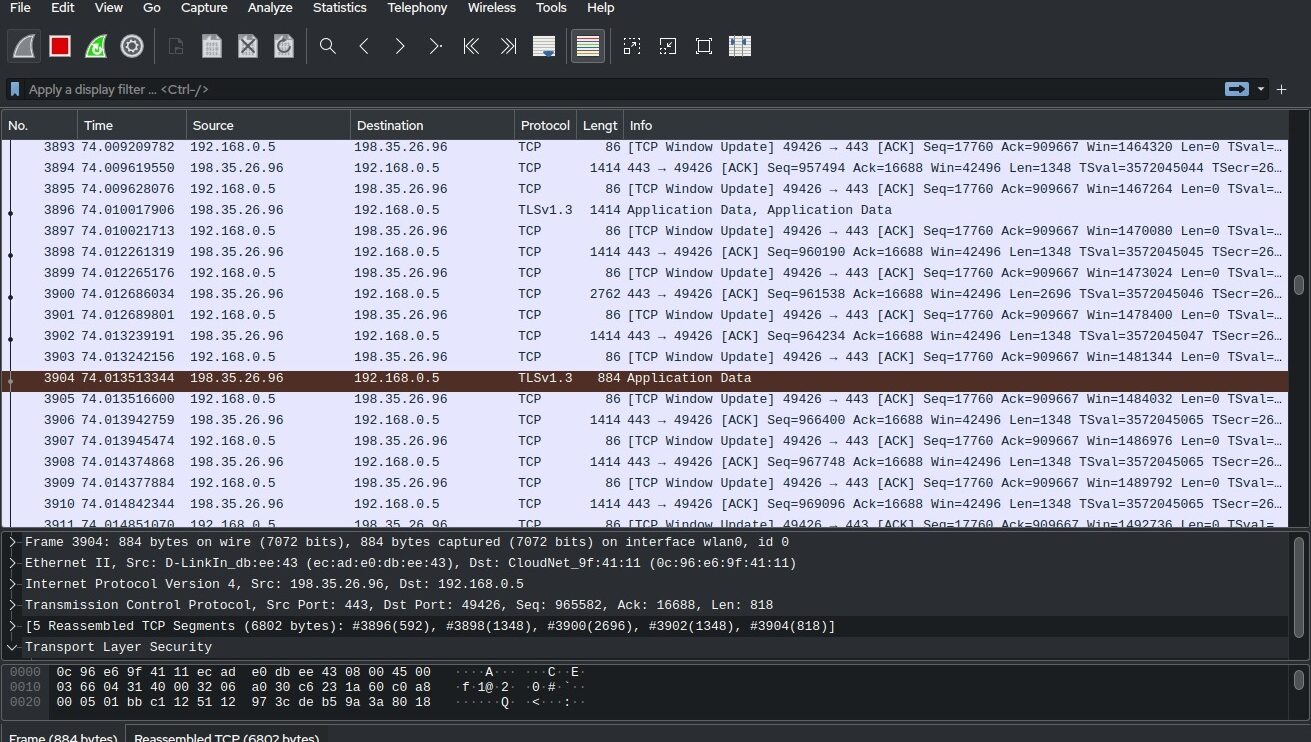Go to the previous packet arrow
This screenshot has width=1311, height=742.
click(x=364, y=46)
